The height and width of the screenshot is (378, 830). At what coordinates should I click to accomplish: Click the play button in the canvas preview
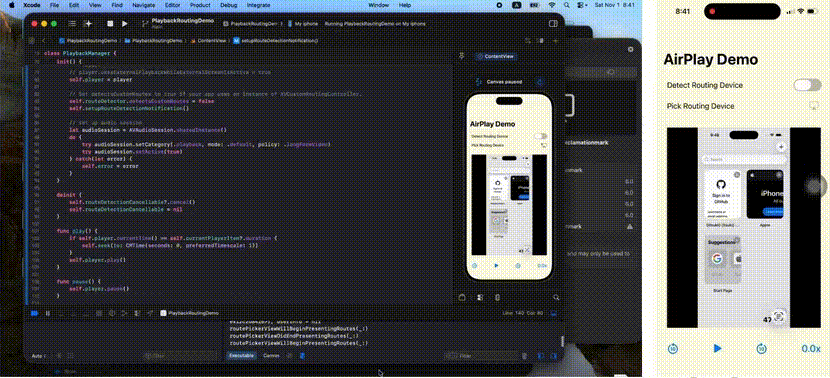[x=496, y=266]
